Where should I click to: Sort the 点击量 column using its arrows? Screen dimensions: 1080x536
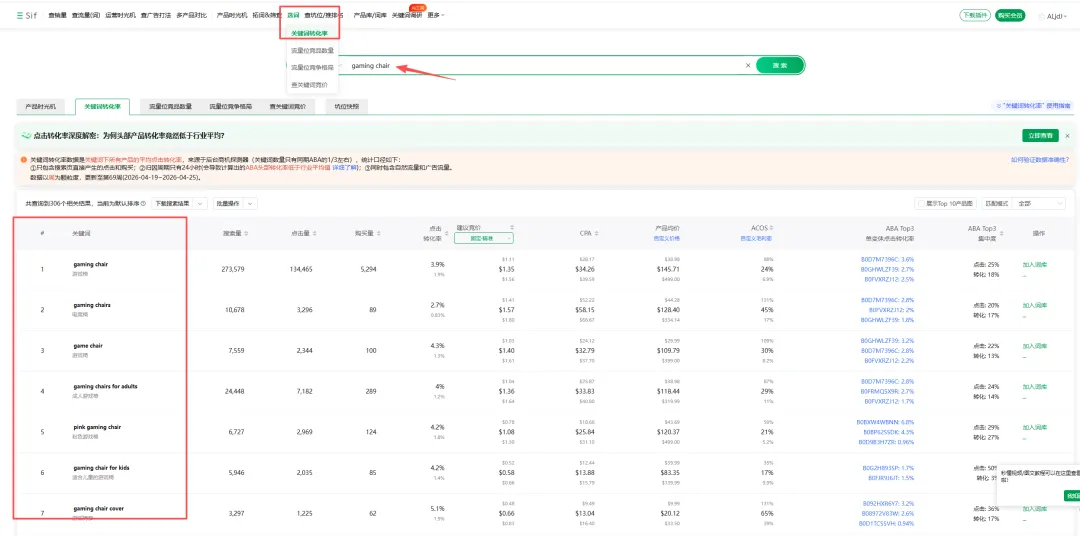(315, 234)
